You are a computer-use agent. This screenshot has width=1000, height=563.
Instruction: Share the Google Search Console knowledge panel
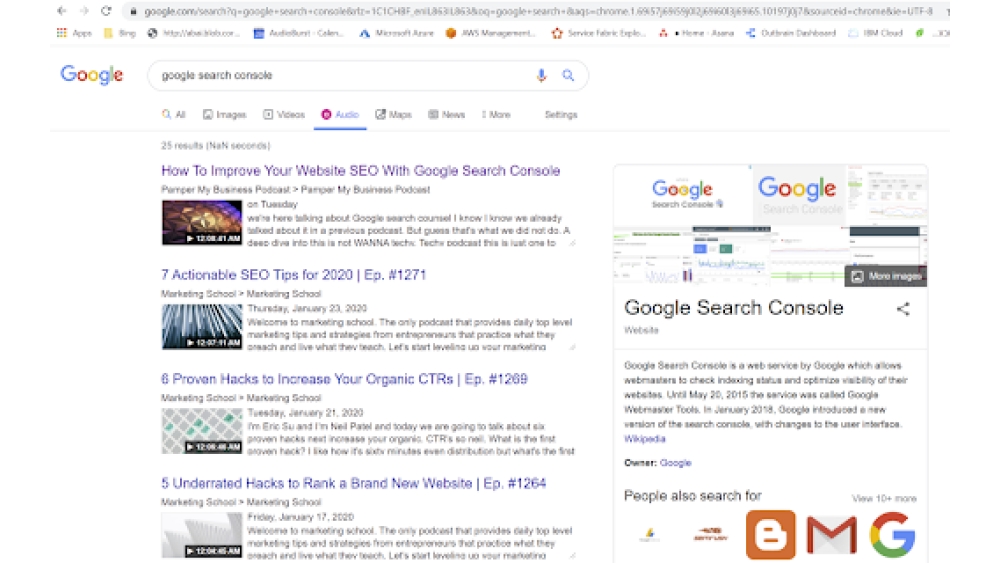[x=903, y=309]
